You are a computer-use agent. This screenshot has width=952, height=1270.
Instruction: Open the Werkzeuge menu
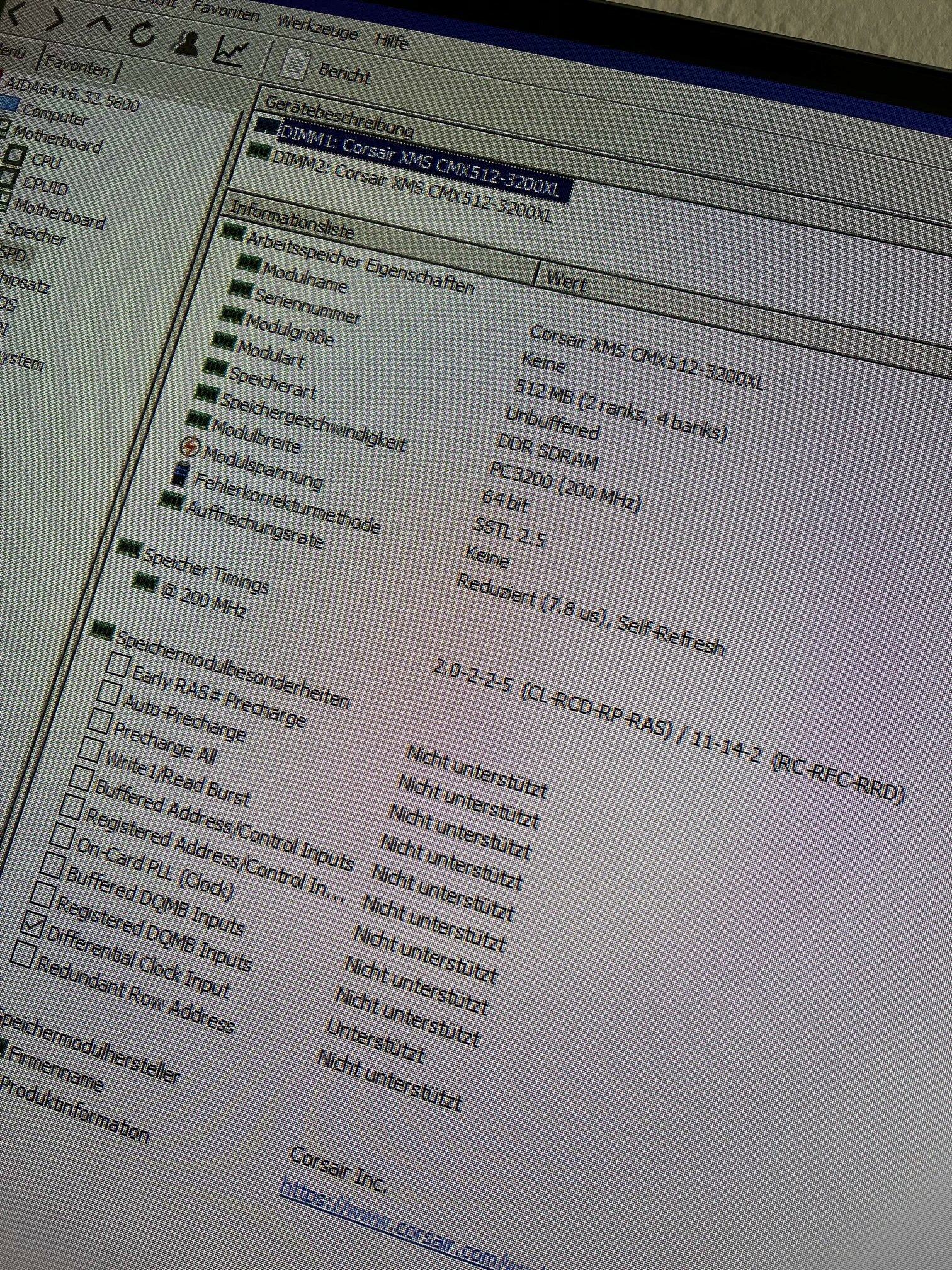coord(317,27)
